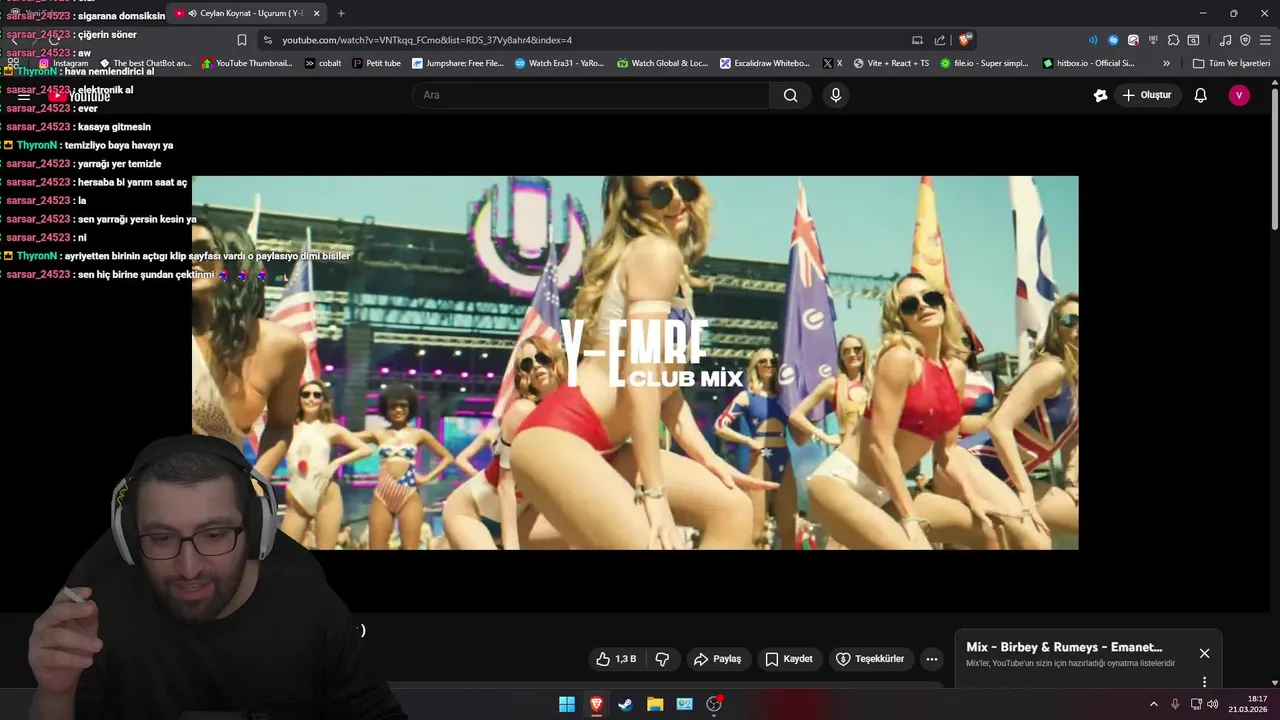Toggle the sidebar panel icon in the toolbar
Screen dimensions: 1280x720
[1193, 40]
